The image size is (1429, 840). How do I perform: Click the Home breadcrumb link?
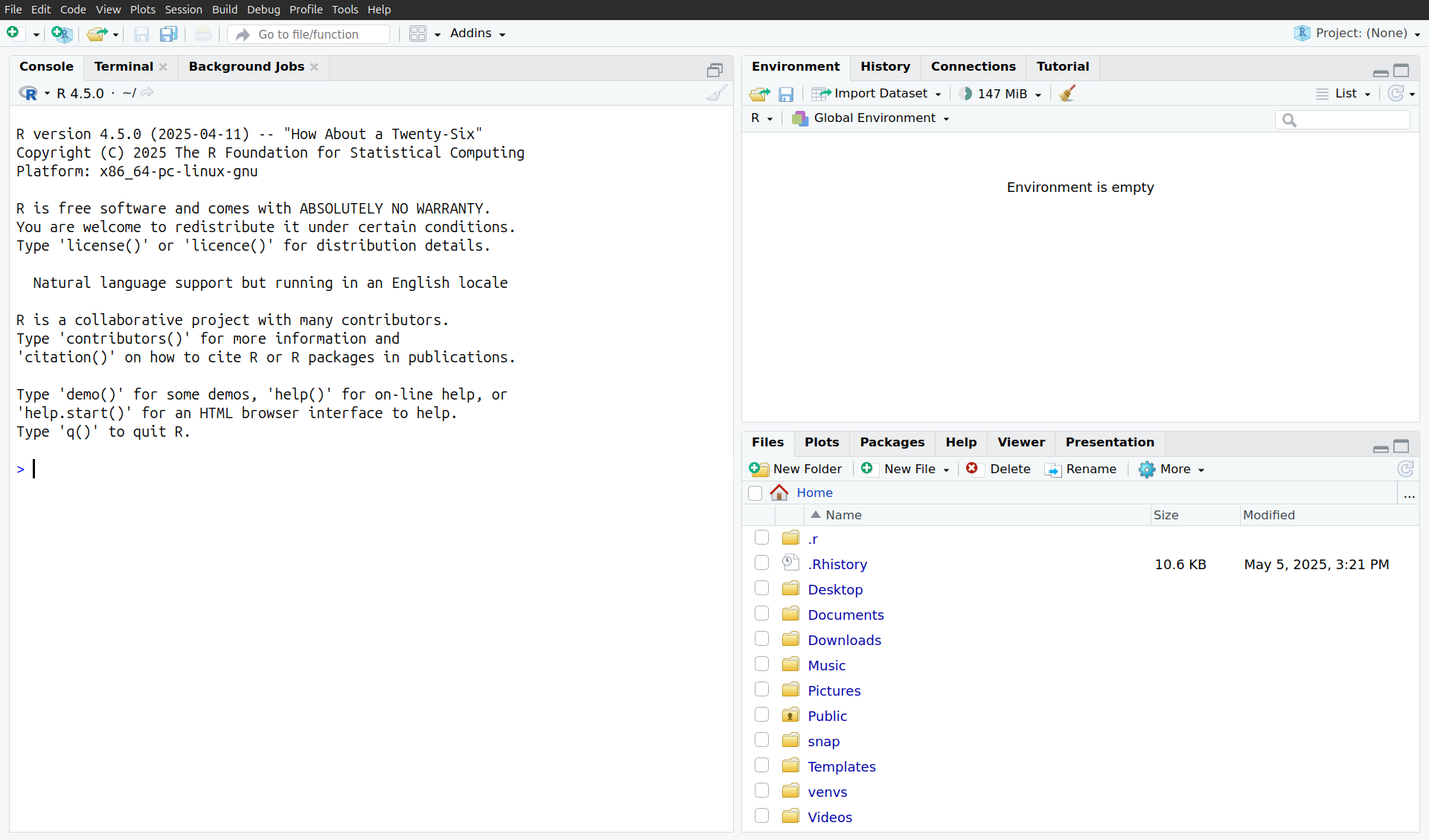(814, 493)
